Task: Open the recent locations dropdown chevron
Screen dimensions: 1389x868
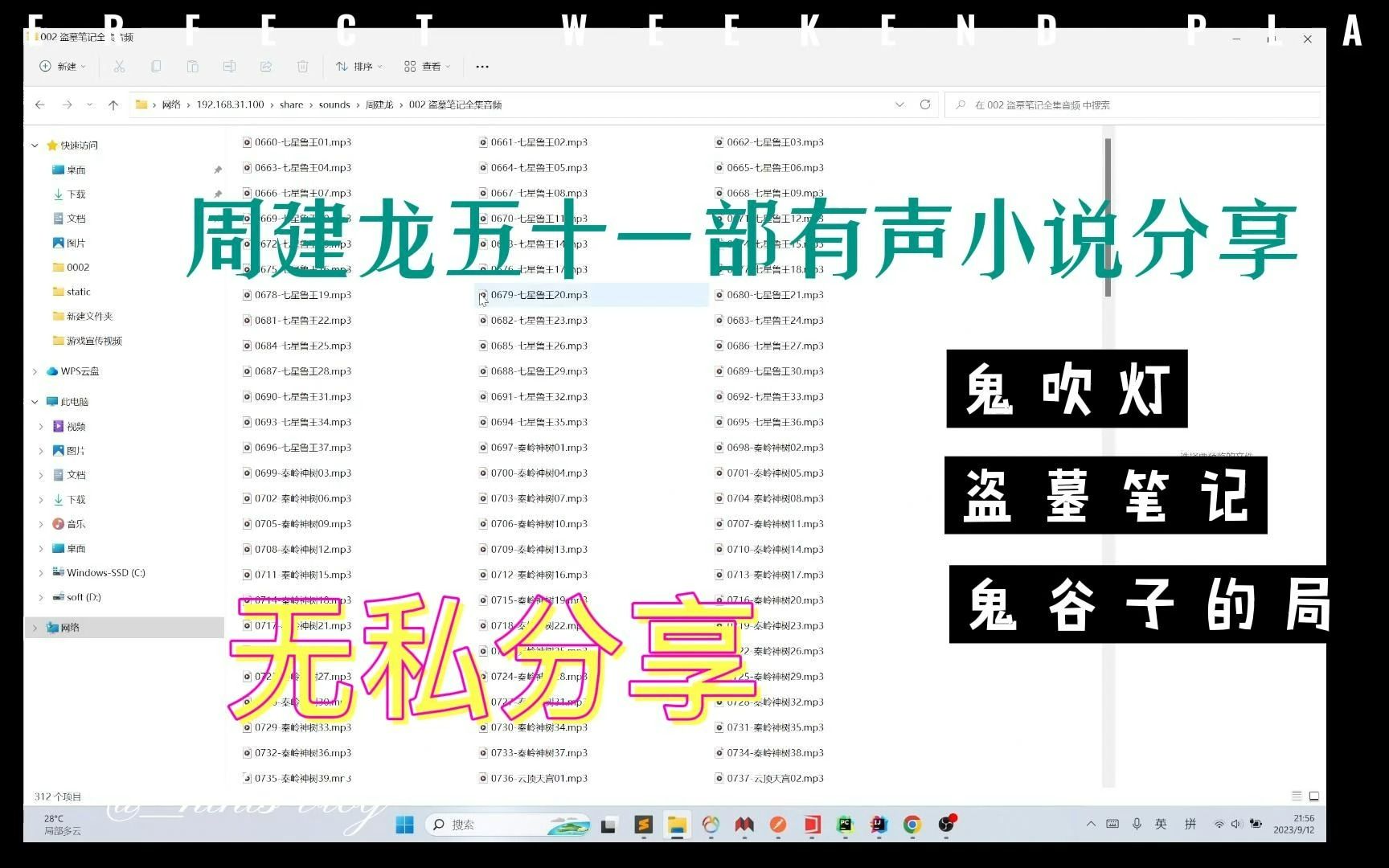Action: pyautogui.click(x=89, y=104)
